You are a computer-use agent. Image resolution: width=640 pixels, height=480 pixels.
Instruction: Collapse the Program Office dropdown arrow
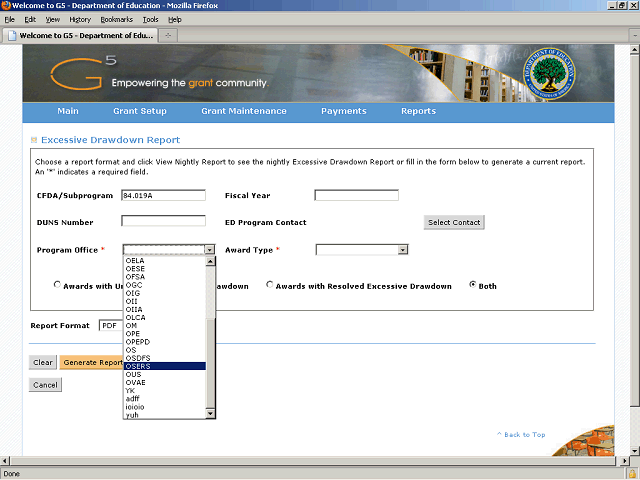coord(209,250)
